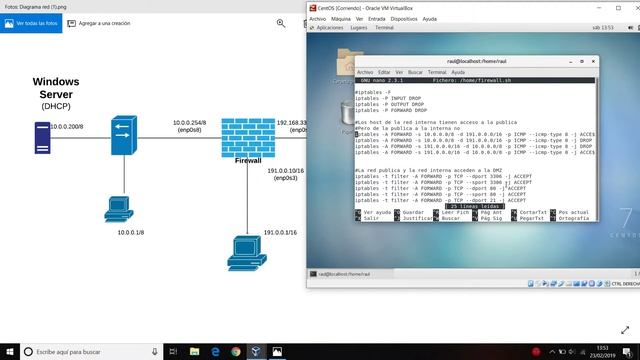
Task: Click comment '#La red publica y la red interna acceden a la DMZ'
Action: point(429,170)
